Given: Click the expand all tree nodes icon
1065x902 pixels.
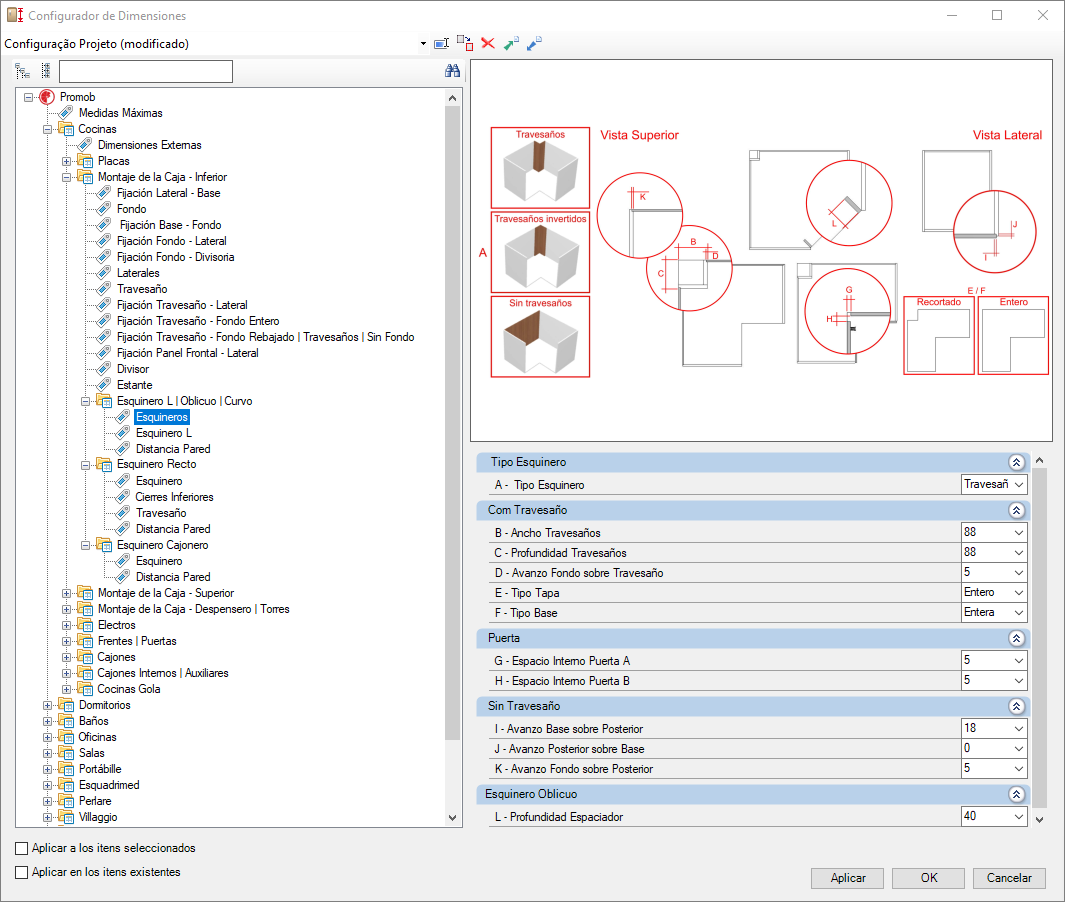Looking at the screenshot, I should coord(22,71).
